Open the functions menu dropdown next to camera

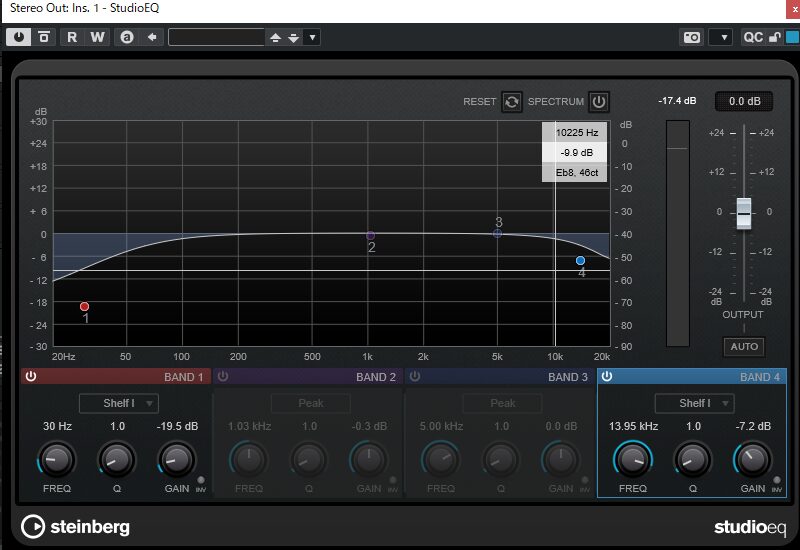(723, 37)
